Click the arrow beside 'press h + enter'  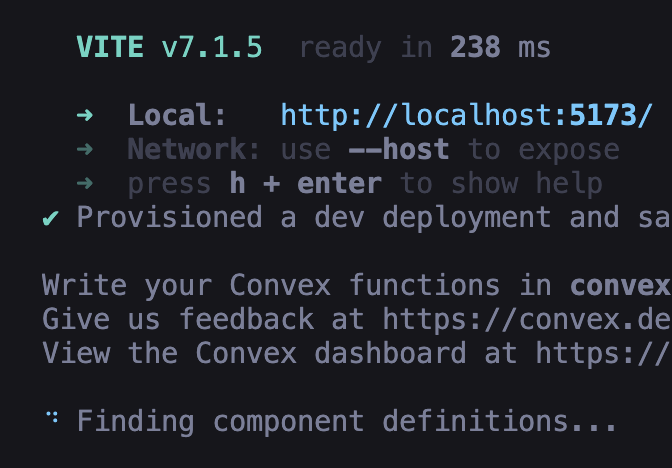click(x=85, y=183)
